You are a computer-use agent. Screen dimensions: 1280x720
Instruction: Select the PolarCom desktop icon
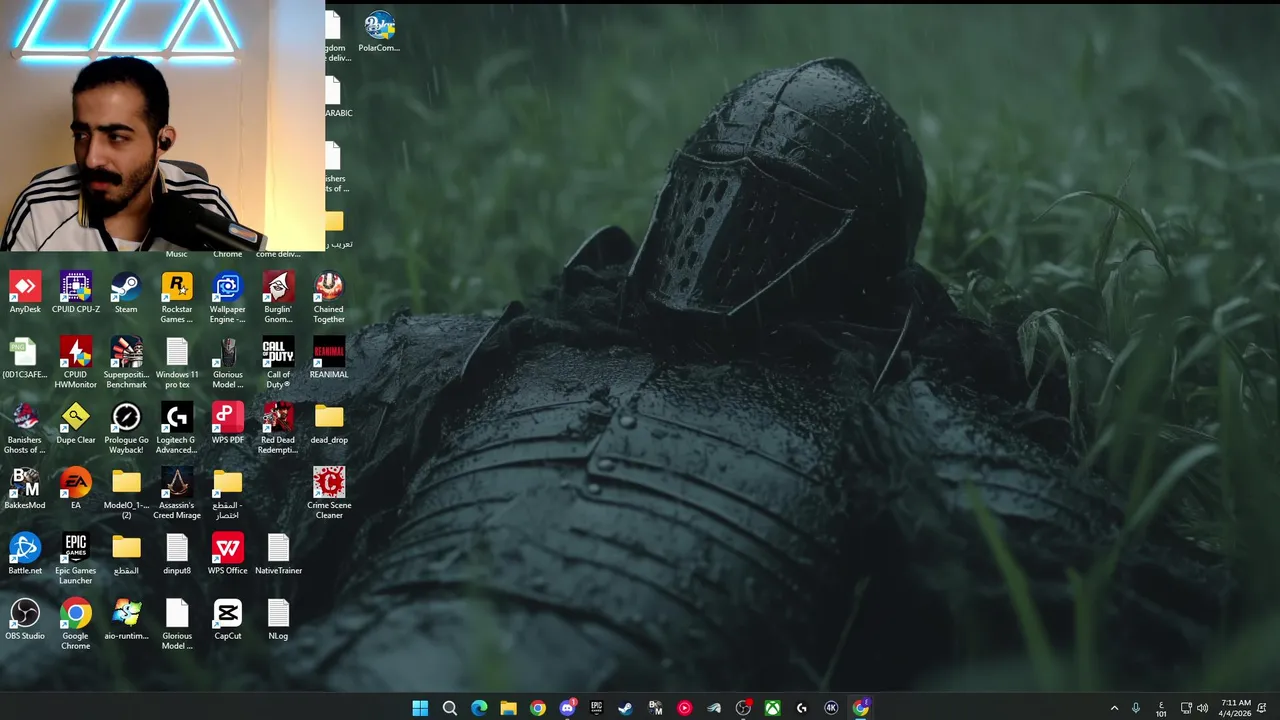379,31
